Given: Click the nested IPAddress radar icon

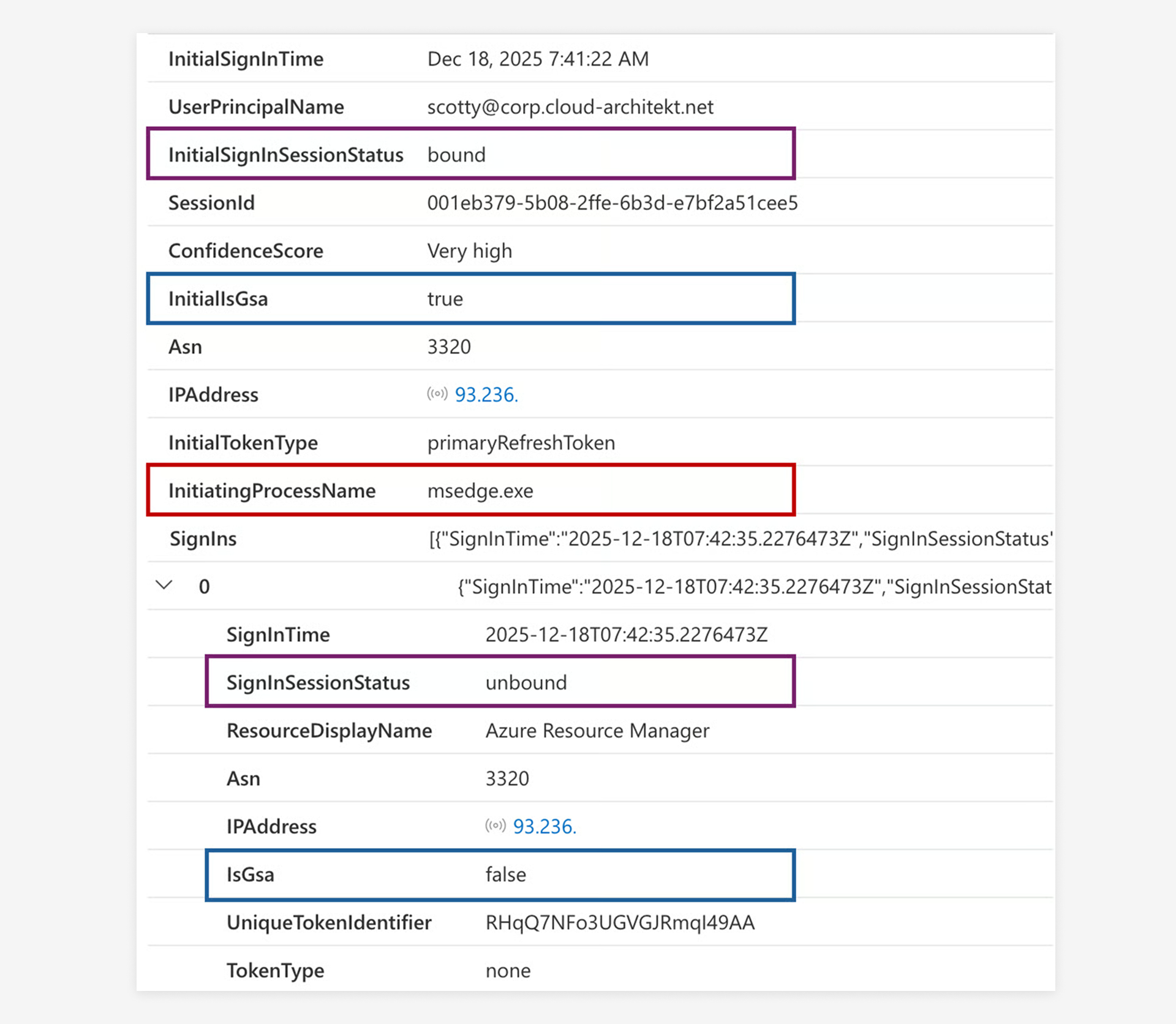Looking at the screenshot, I should click(496, 826).
